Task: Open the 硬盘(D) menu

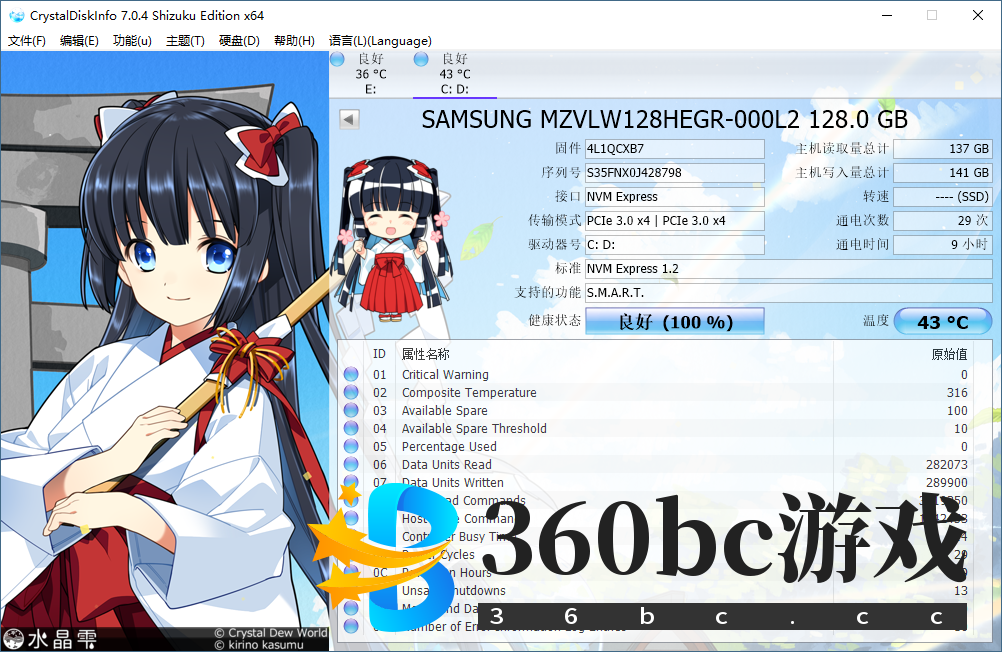Action: (x=239, y=41)
